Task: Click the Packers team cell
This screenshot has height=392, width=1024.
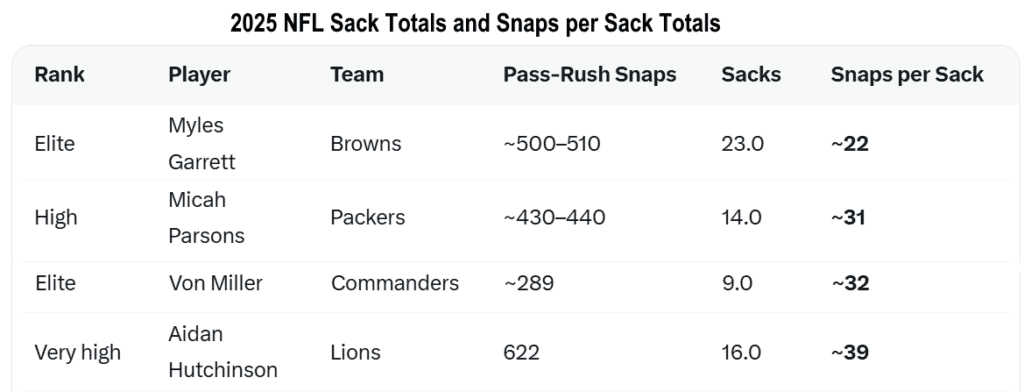Action: (x=368, y=217)
